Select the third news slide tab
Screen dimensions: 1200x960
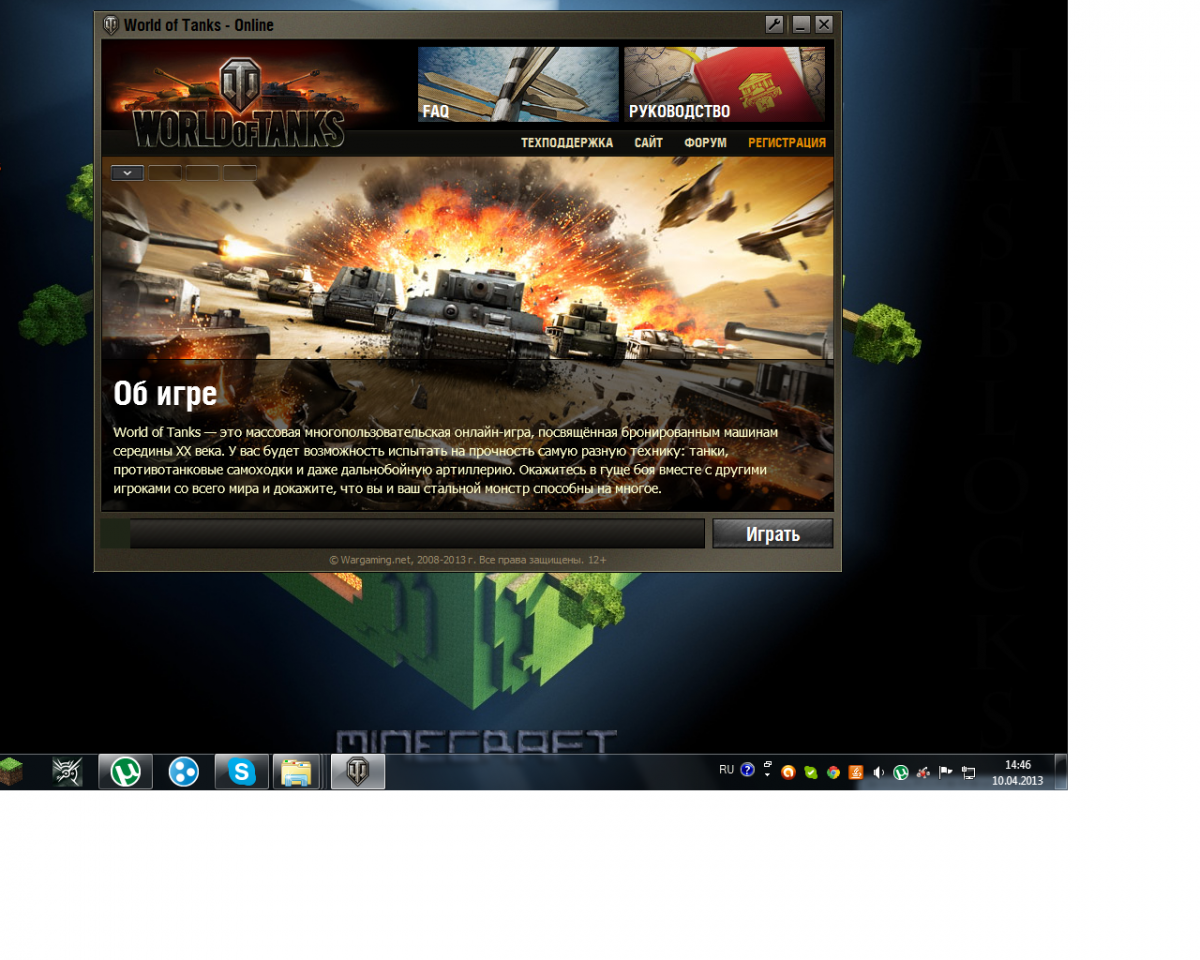click(202, 173)
